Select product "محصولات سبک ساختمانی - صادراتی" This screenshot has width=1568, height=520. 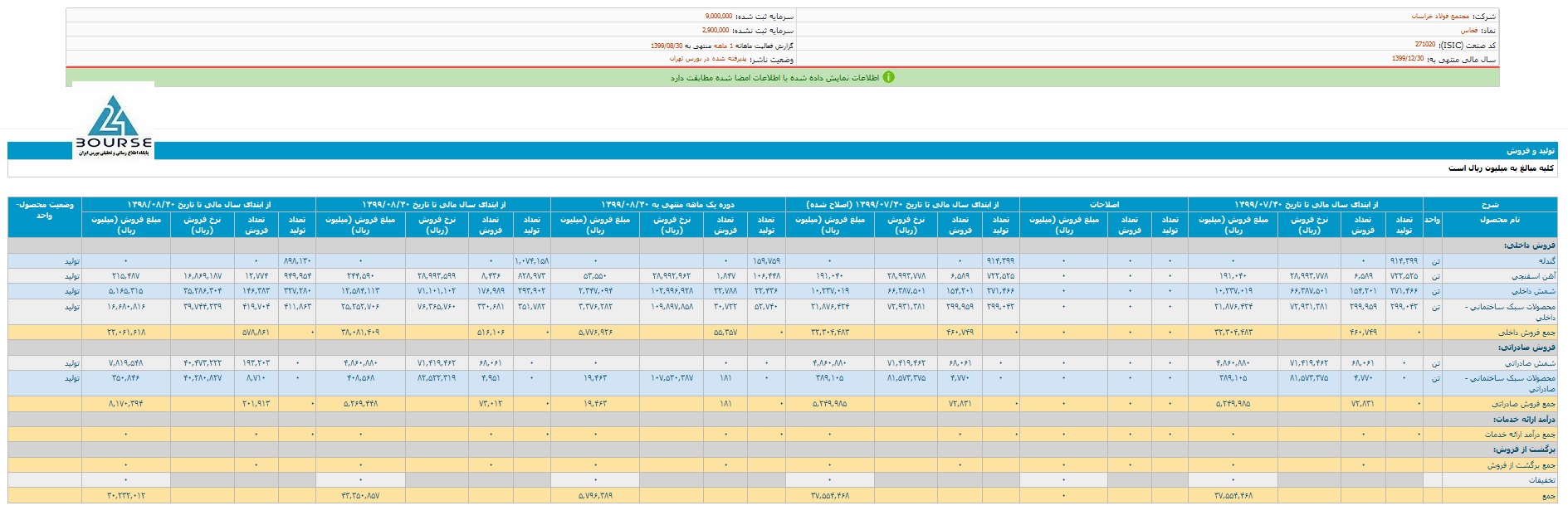click(x=1510, y=383)
